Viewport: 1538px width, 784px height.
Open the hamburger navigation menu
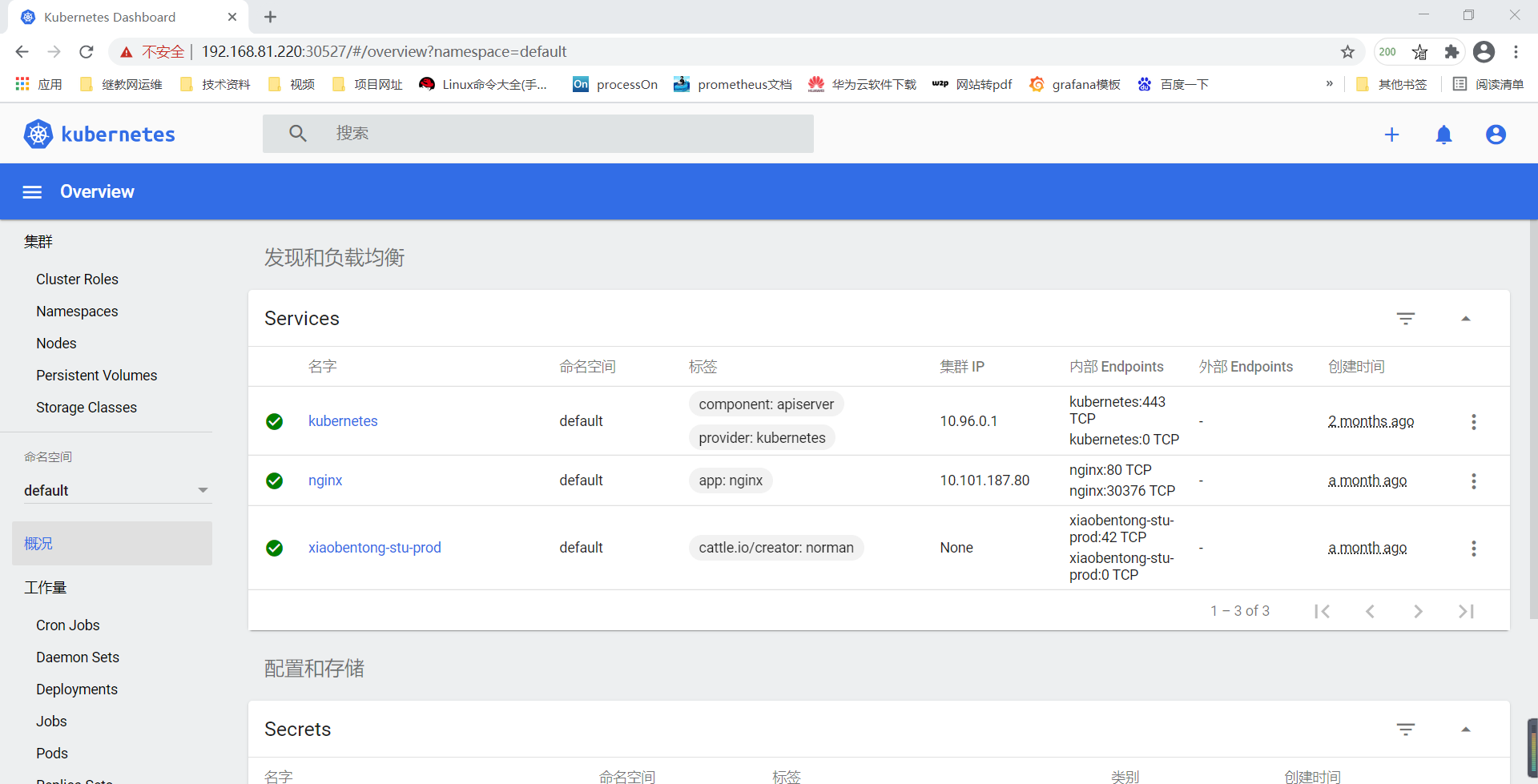point(32,191)
